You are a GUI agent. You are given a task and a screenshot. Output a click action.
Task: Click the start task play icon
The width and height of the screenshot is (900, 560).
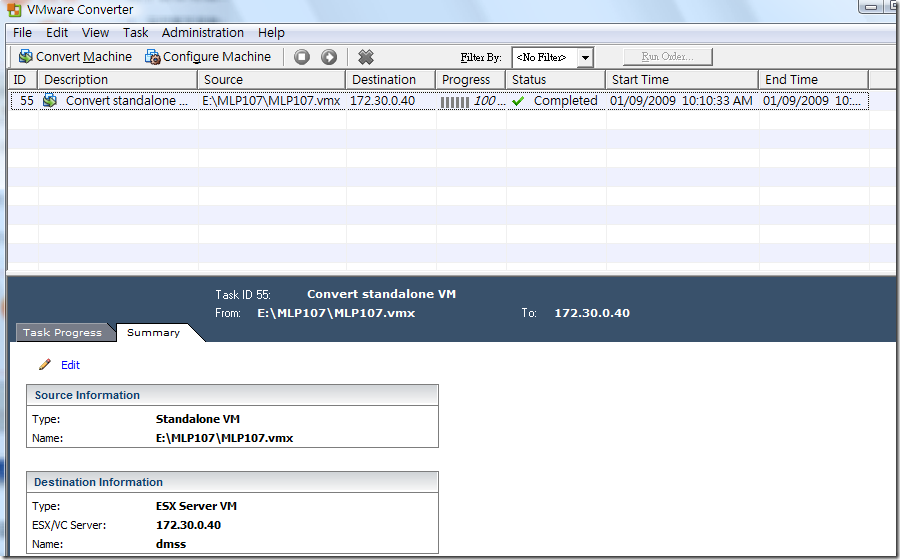329,57
